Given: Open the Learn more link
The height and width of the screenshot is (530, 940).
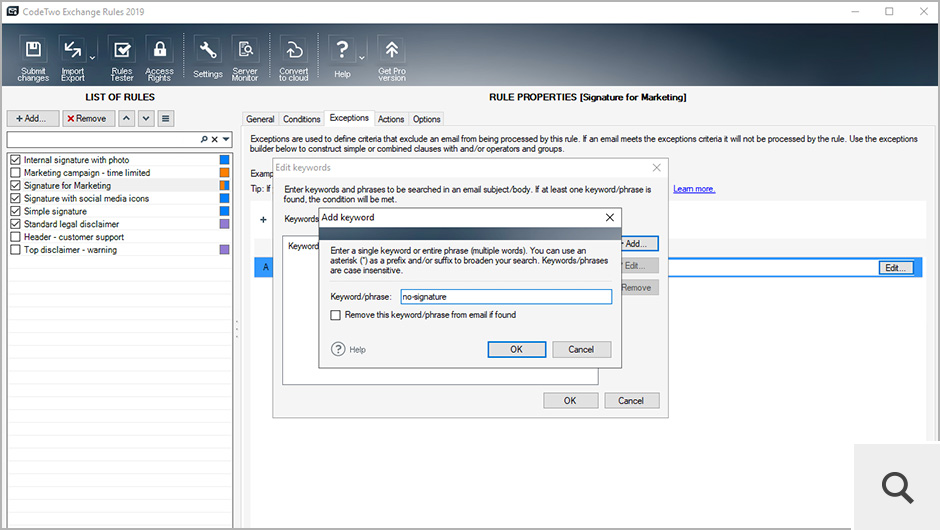Looking at the screenshot, I should click(x=694, y=189).
